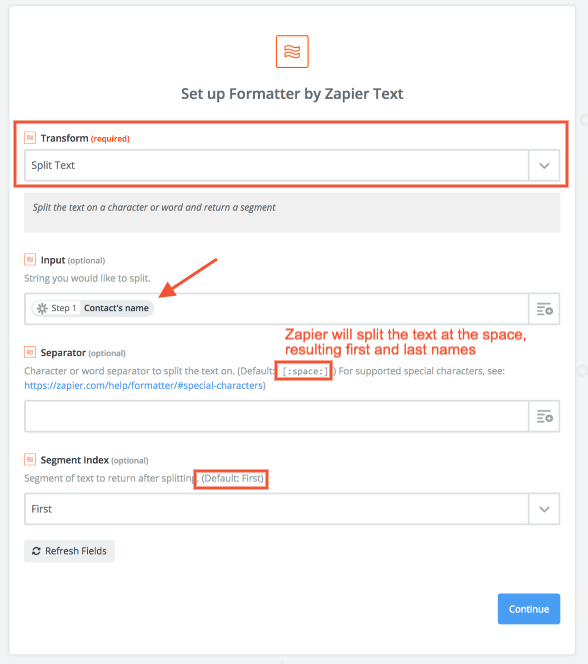Open the First segment index selector
588x664 pixels.
[x=276, y=509]
